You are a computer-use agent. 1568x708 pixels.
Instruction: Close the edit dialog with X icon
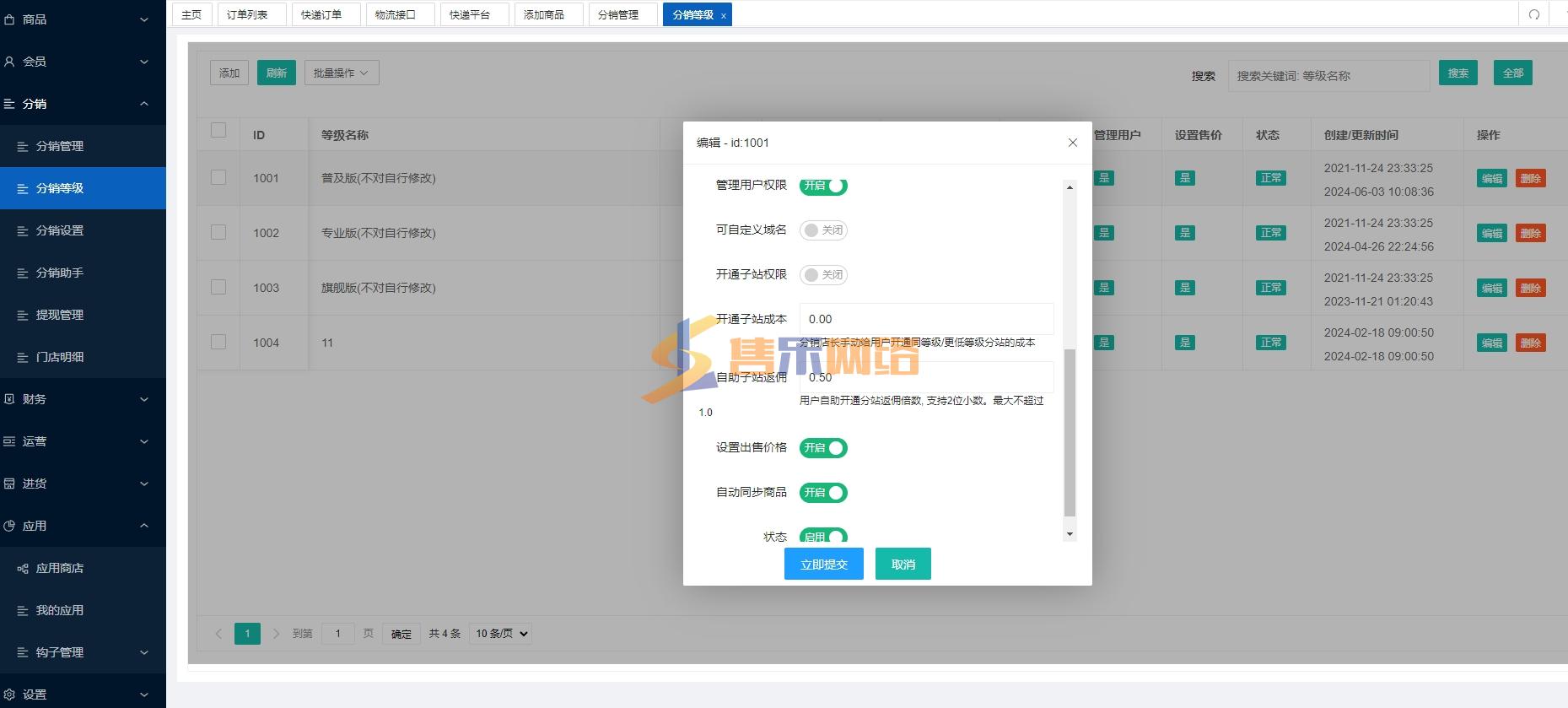[x=1073, y=143]
